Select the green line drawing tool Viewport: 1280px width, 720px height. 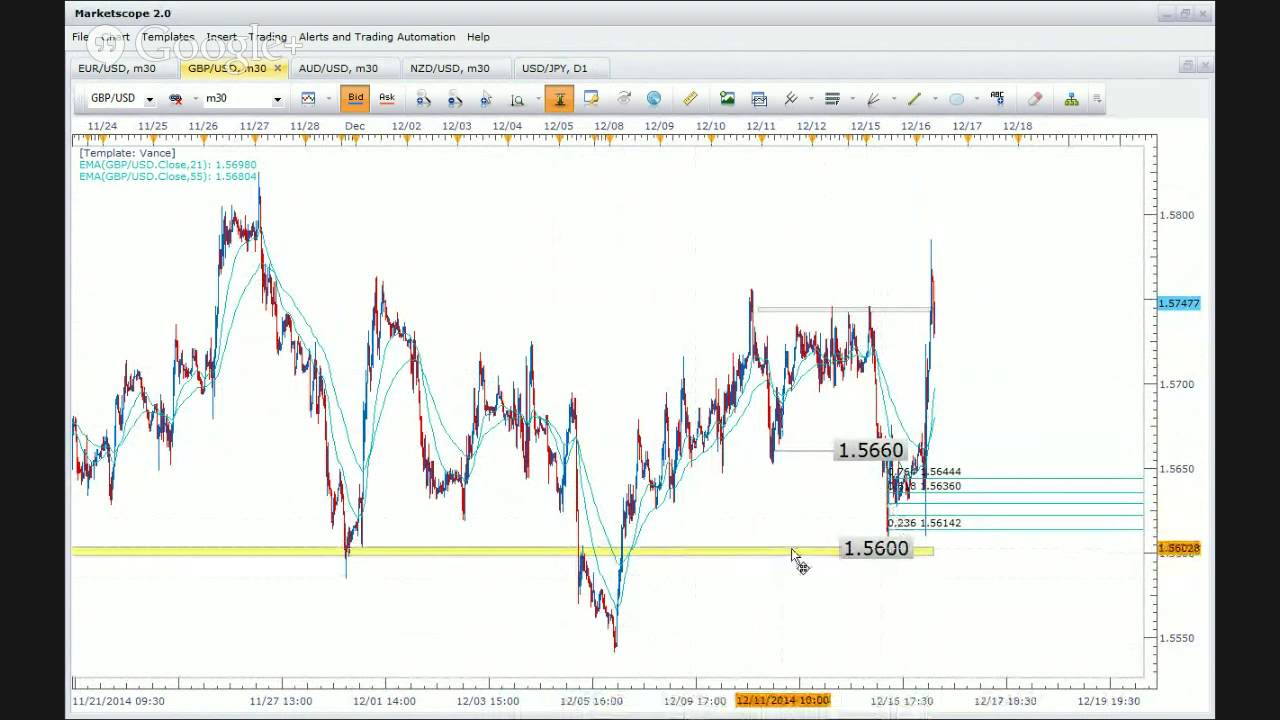[914, 98]
